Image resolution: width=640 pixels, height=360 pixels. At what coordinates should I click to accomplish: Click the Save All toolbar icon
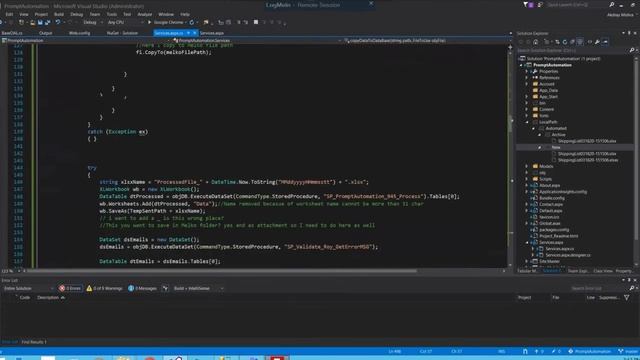[47, 22]
